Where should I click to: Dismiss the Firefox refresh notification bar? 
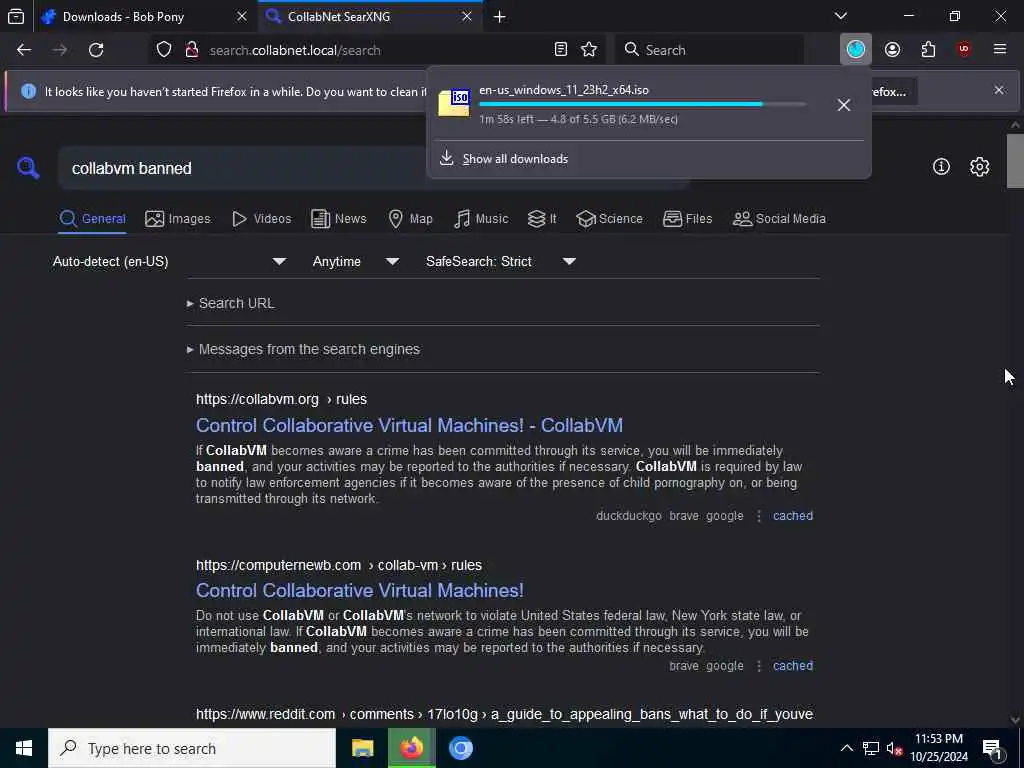pos(999,90)
